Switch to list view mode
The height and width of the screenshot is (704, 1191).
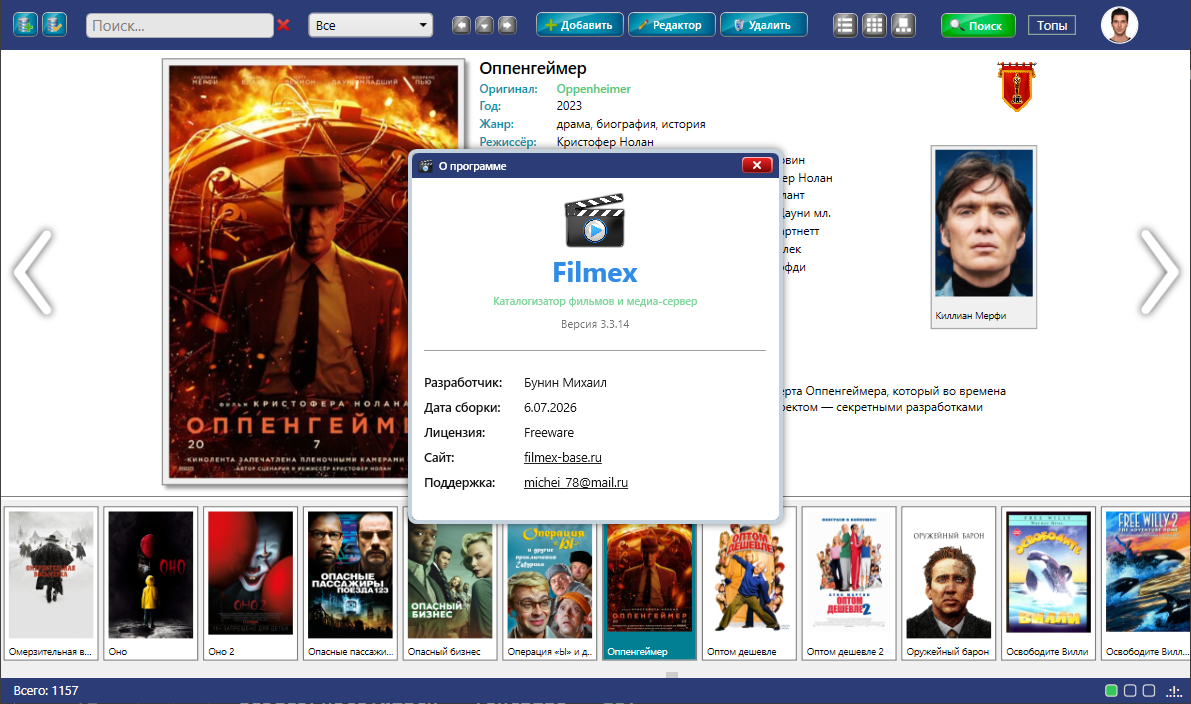845,25
